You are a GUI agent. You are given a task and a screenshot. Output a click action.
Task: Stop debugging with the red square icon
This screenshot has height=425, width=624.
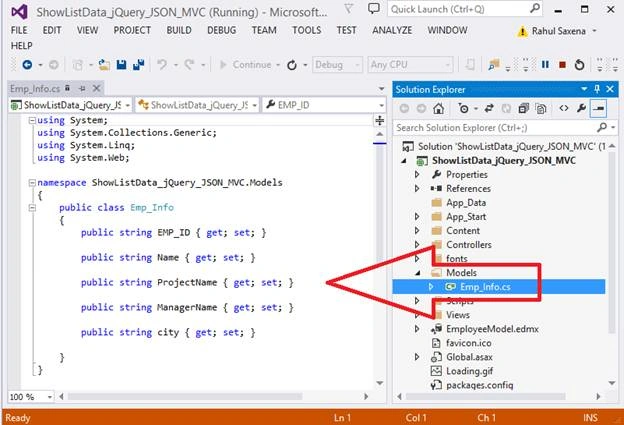(x=562, y=65)
